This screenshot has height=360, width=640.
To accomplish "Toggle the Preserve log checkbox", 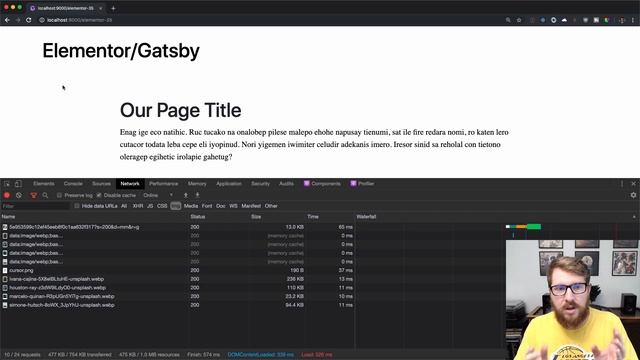I will pyautogui.click(x=59, y=196).
